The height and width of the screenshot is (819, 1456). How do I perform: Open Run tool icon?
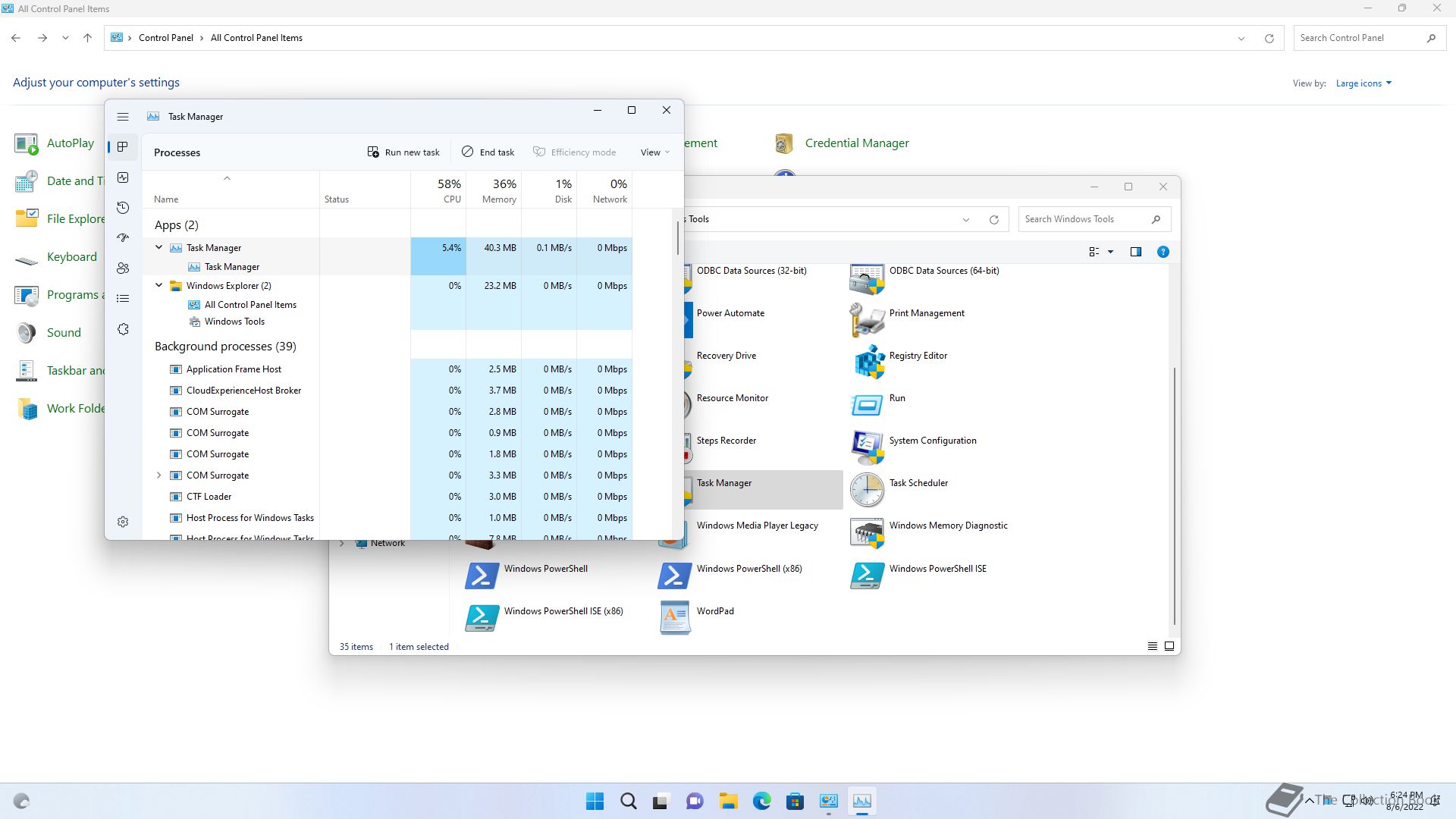tap(868, 404)
